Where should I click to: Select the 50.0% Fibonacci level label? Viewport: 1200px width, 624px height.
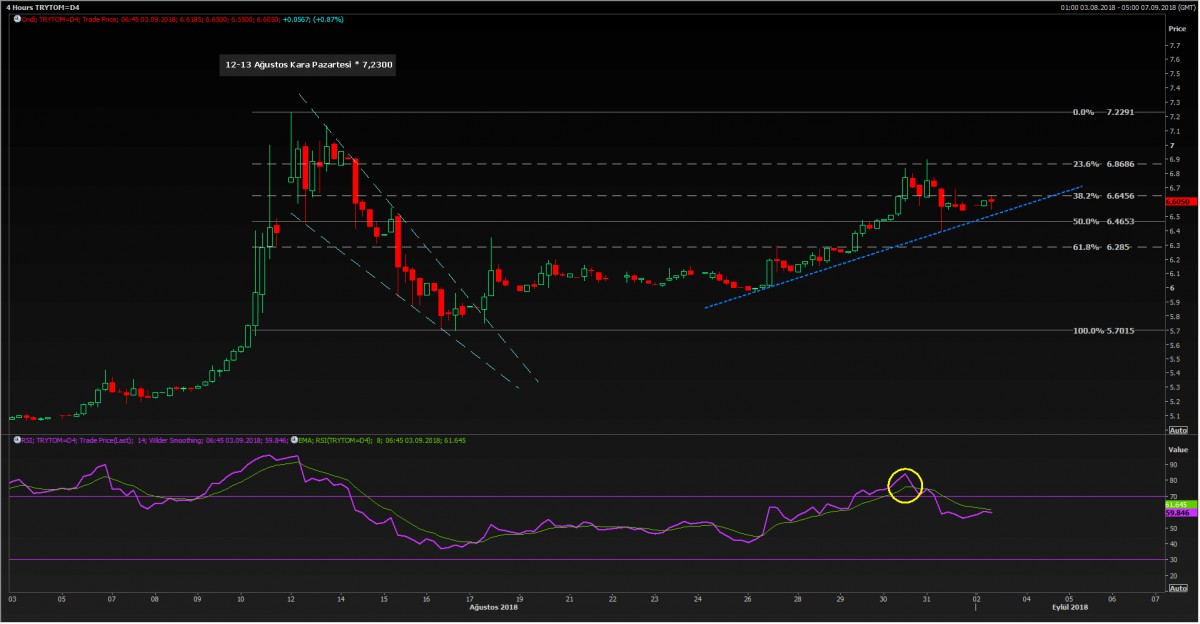click(1086, 221)
